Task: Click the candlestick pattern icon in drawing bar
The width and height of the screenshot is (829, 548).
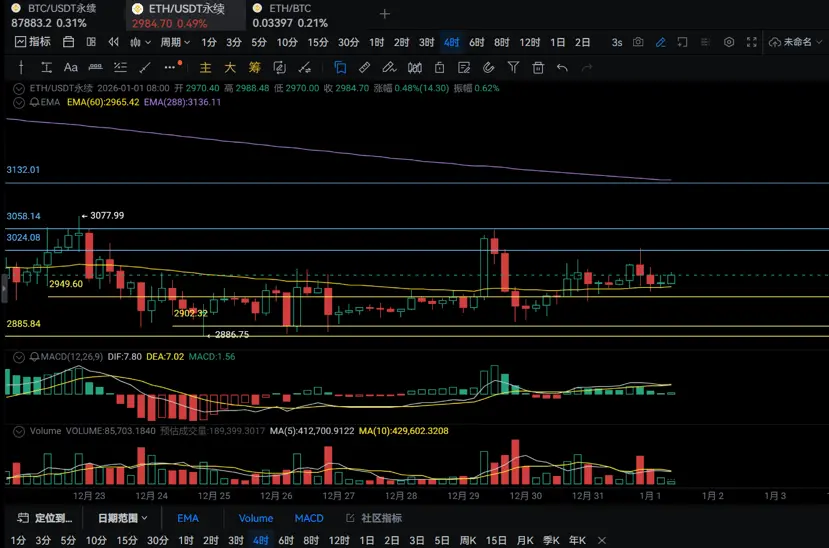Action: [414, 67]
